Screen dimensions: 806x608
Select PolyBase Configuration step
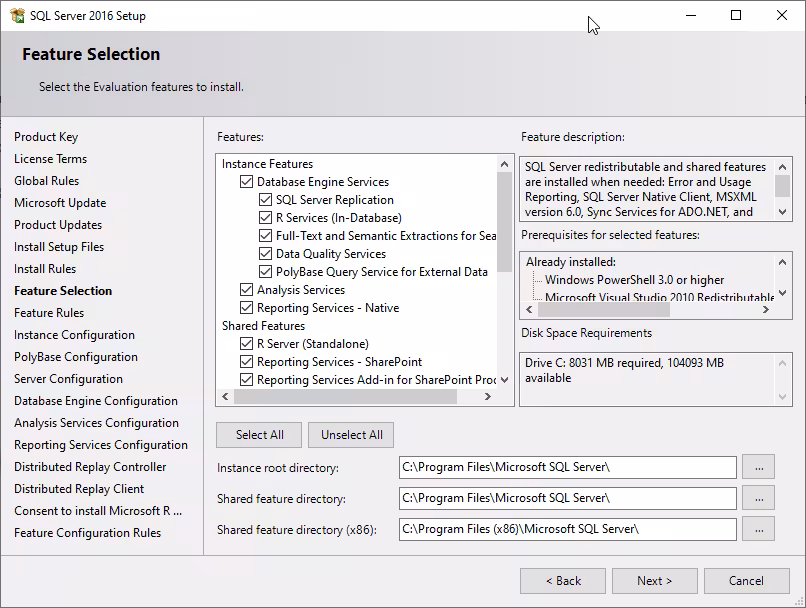point(76,357)
